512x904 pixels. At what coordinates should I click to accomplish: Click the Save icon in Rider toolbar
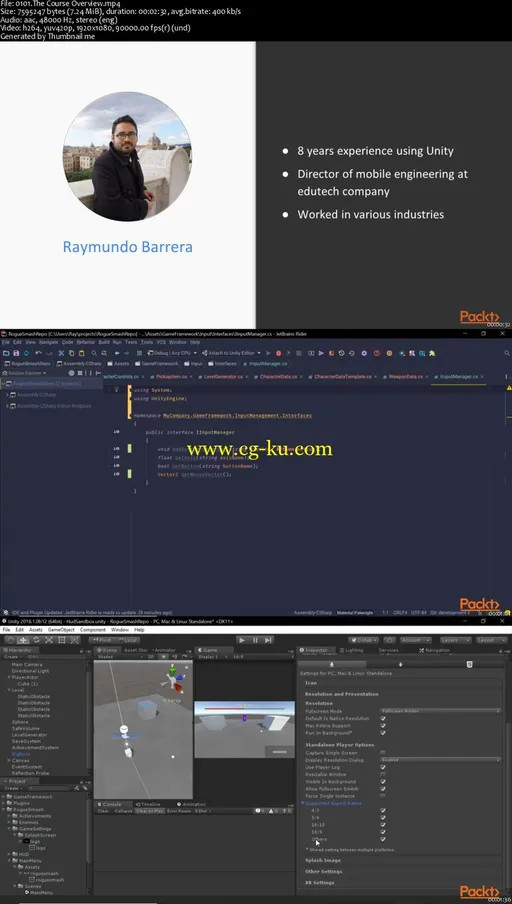click(16, 353)
